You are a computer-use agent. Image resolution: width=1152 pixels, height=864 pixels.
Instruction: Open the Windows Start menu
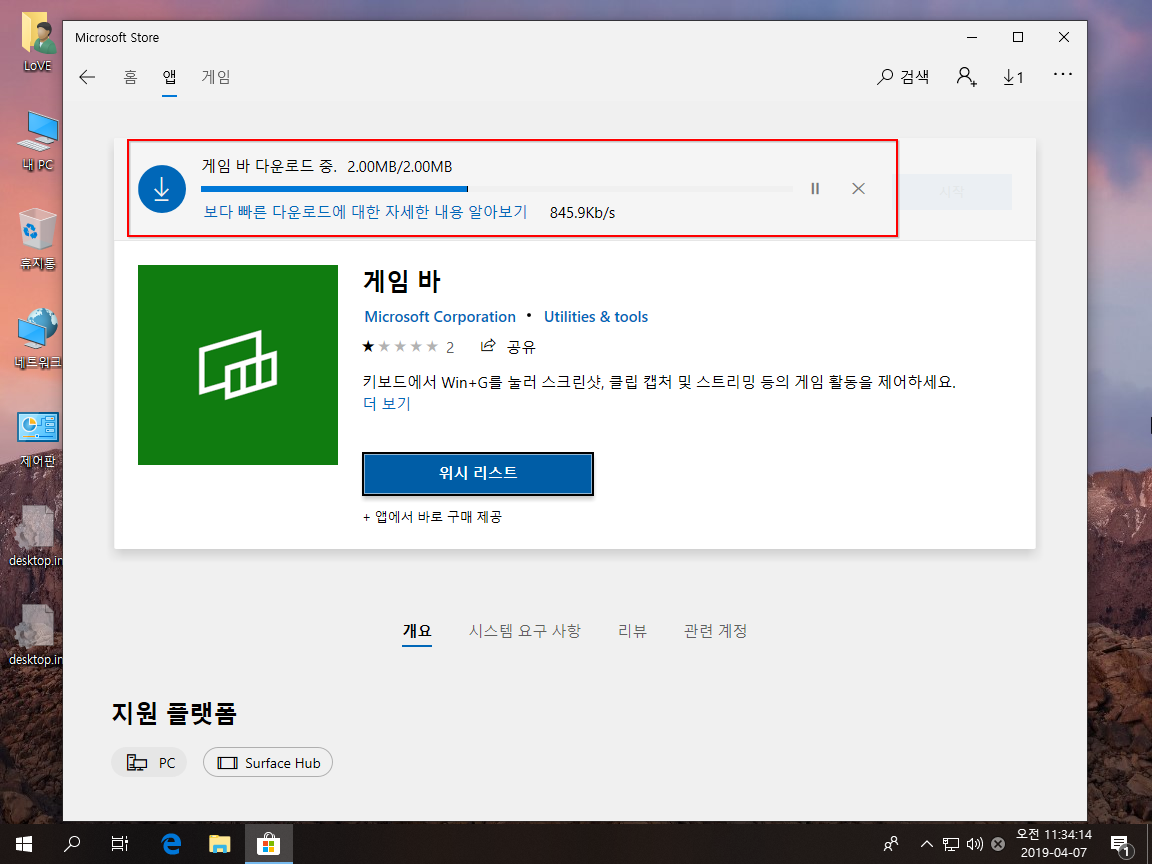tap(24, 843)
